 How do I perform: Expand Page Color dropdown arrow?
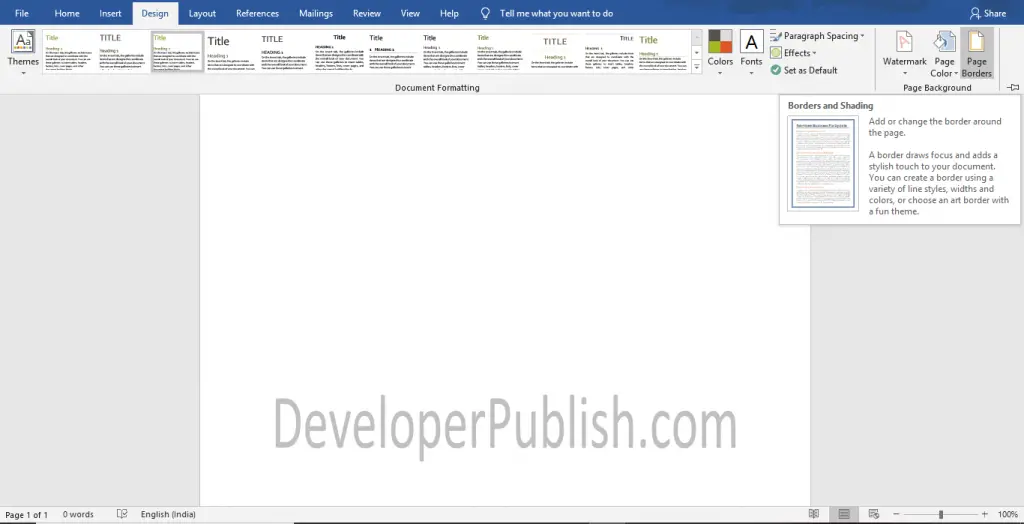(x=955, y=73)
